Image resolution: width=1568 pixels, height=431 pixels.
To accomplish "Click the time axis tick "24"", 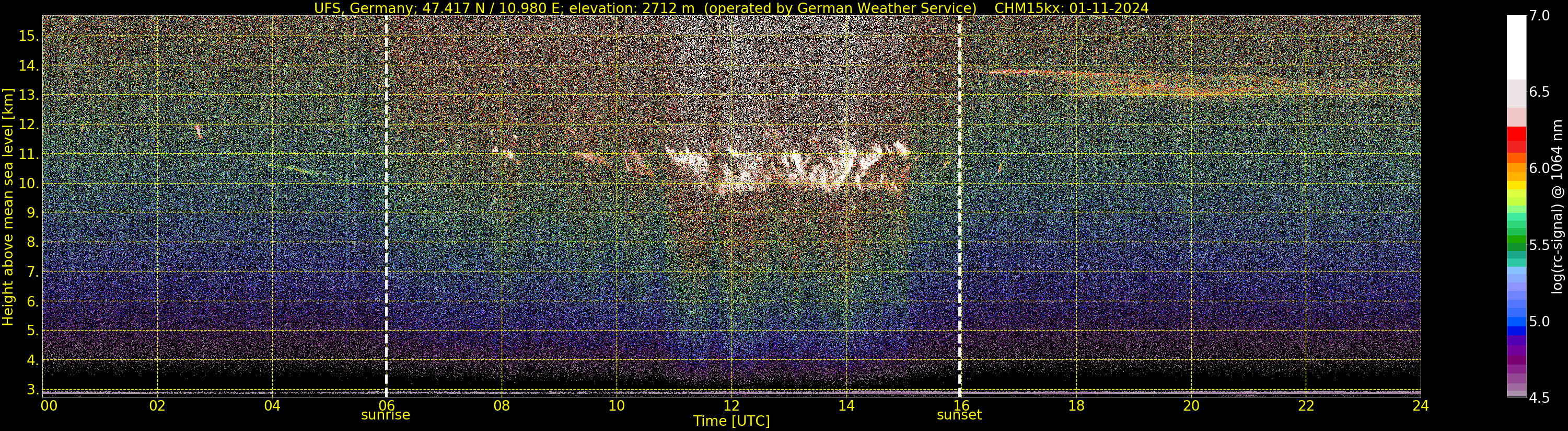I will tap(1420, 405).
